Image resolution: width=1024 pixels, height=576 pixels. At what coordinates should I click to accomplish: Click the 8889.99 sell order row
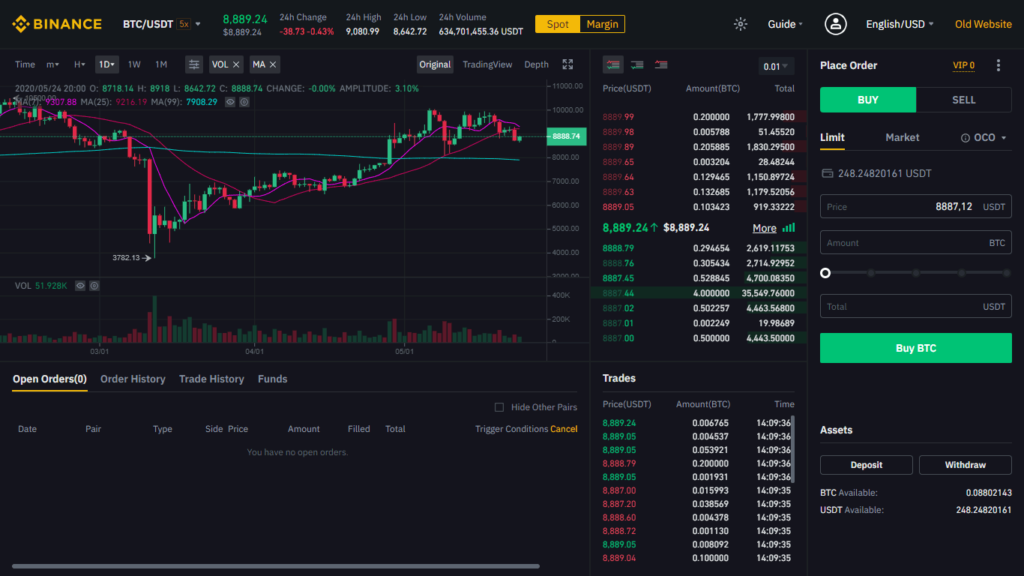698,117
